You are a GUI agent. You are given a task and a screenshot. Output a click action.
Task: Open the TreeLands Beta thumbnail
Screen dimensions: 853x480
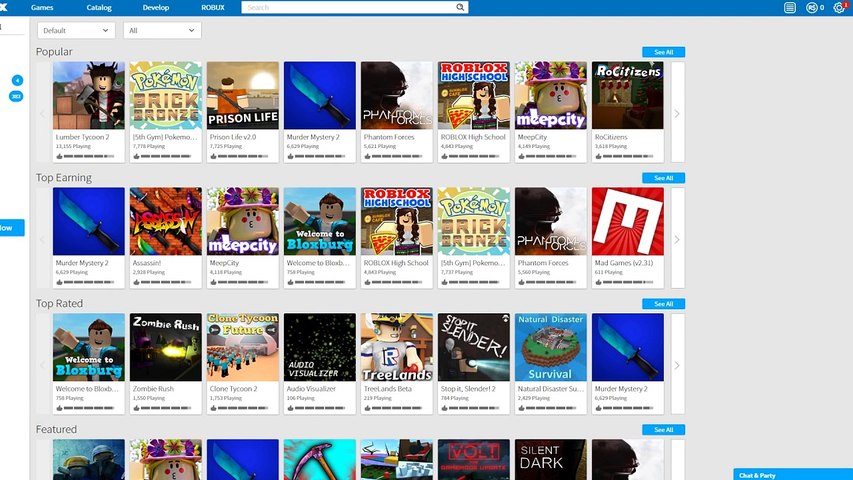(397, 347)
